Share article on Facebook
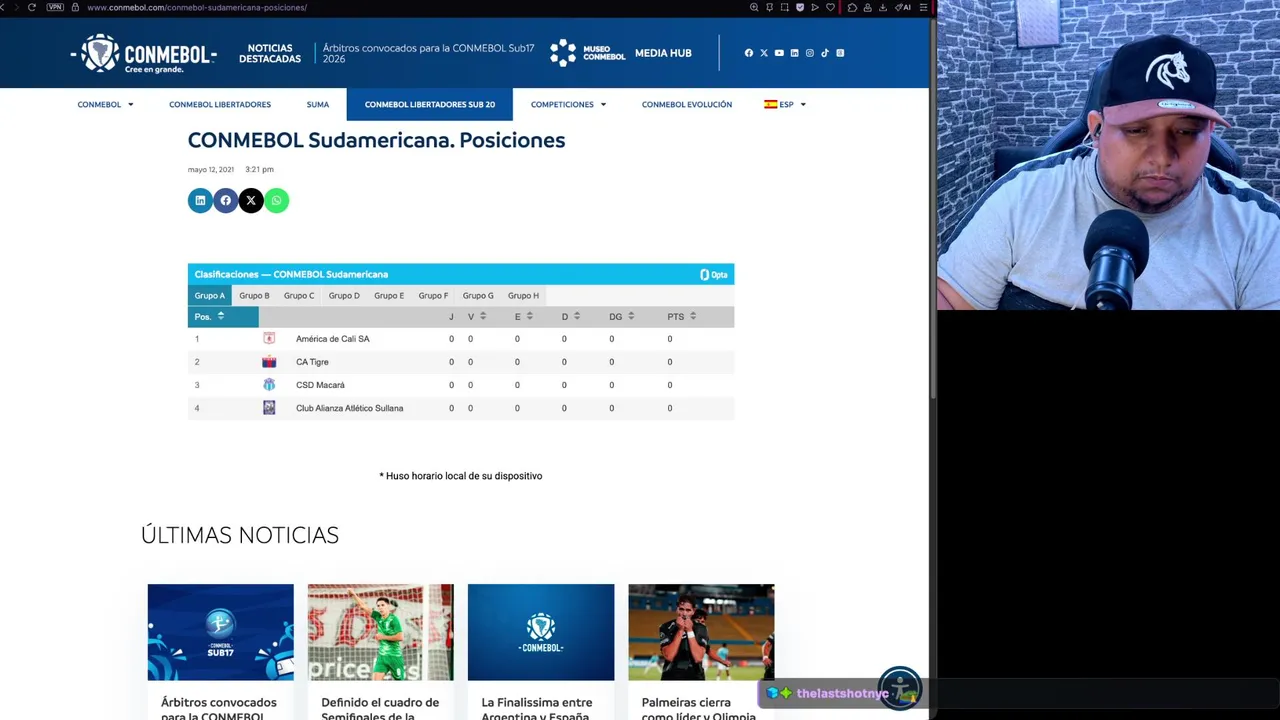This screenshot has width=1280, height=720. [x=226, y=201]
